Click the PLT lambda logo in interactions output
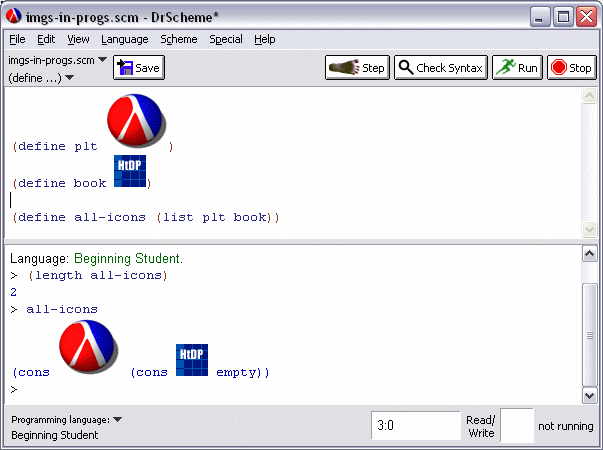Image resolution: width=603 pixels, height=450 pixels. pos(88,347)
